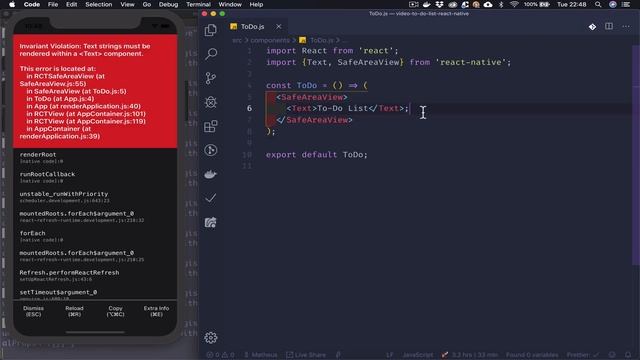Click the LF end-of-line indicator

(x=389, y=355)
